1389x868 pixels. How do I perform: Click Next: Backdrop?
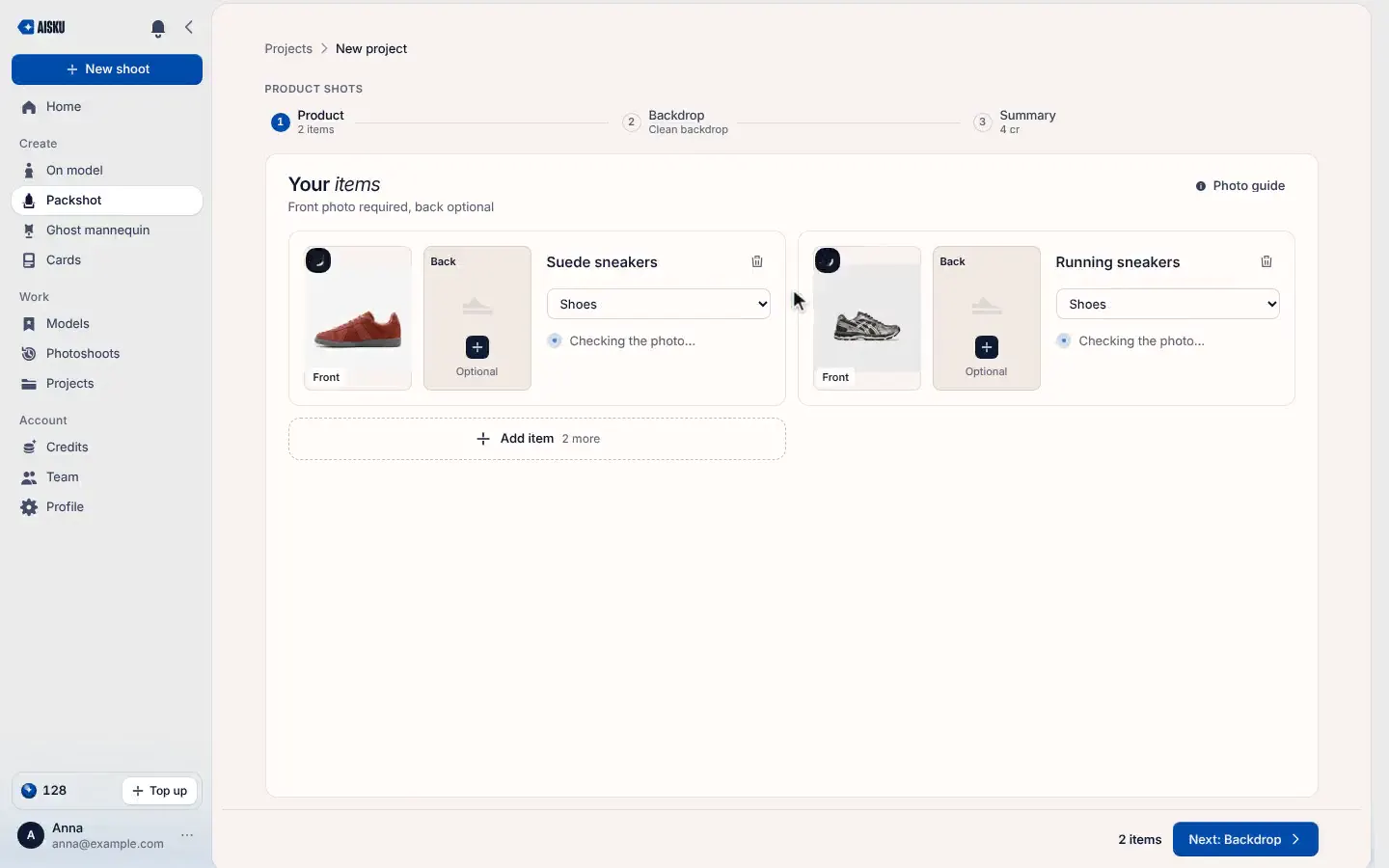(x=1245, y=839)
